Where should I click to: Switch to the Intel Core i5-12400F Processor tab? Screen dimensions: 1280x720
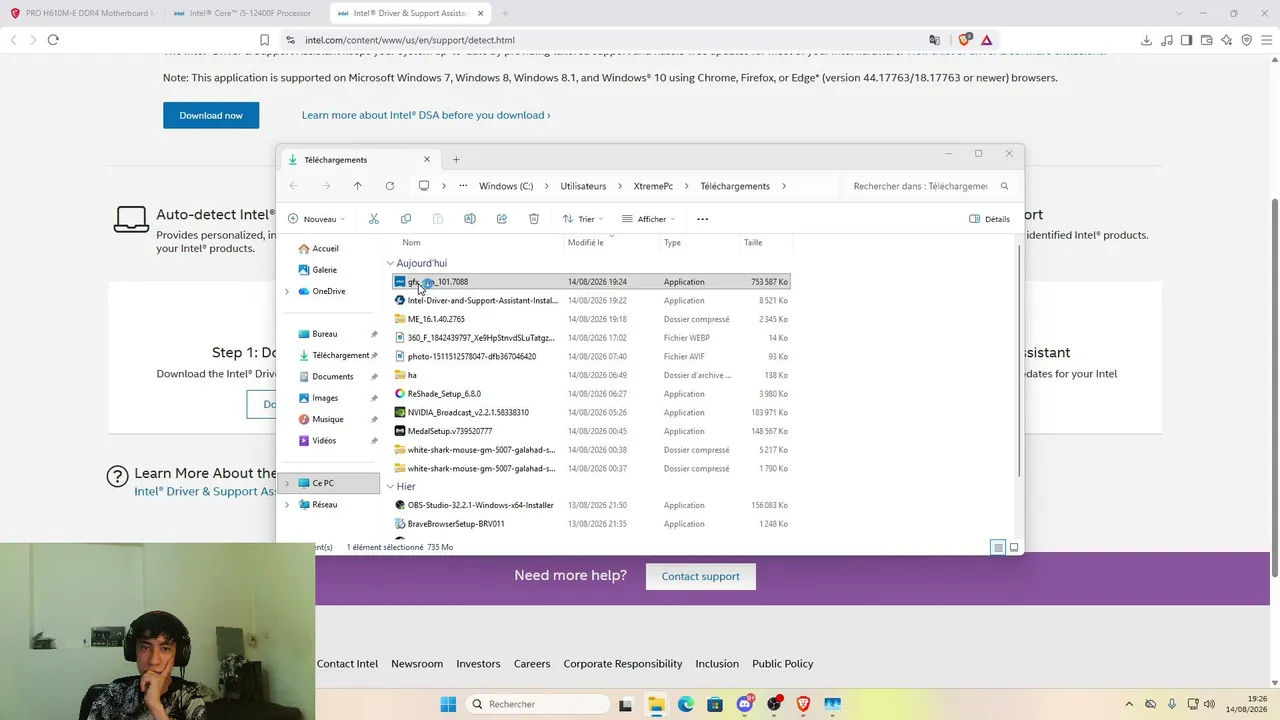[244, 13]
